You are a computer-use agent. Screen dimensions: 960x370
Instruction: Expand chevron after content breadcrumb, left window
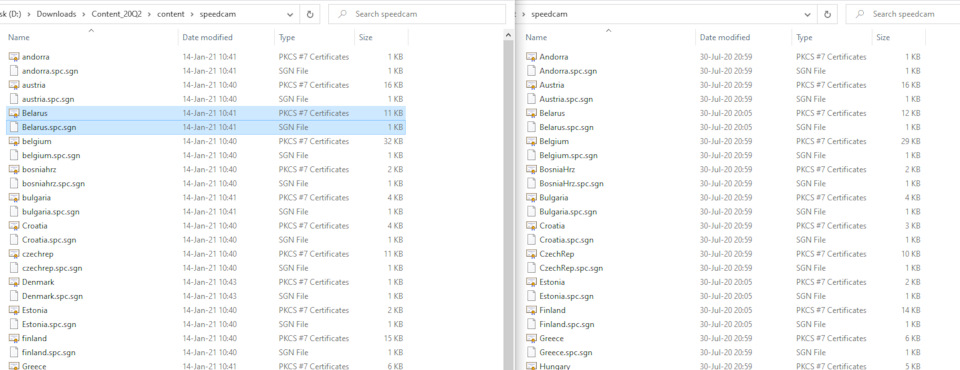point(191,14)
